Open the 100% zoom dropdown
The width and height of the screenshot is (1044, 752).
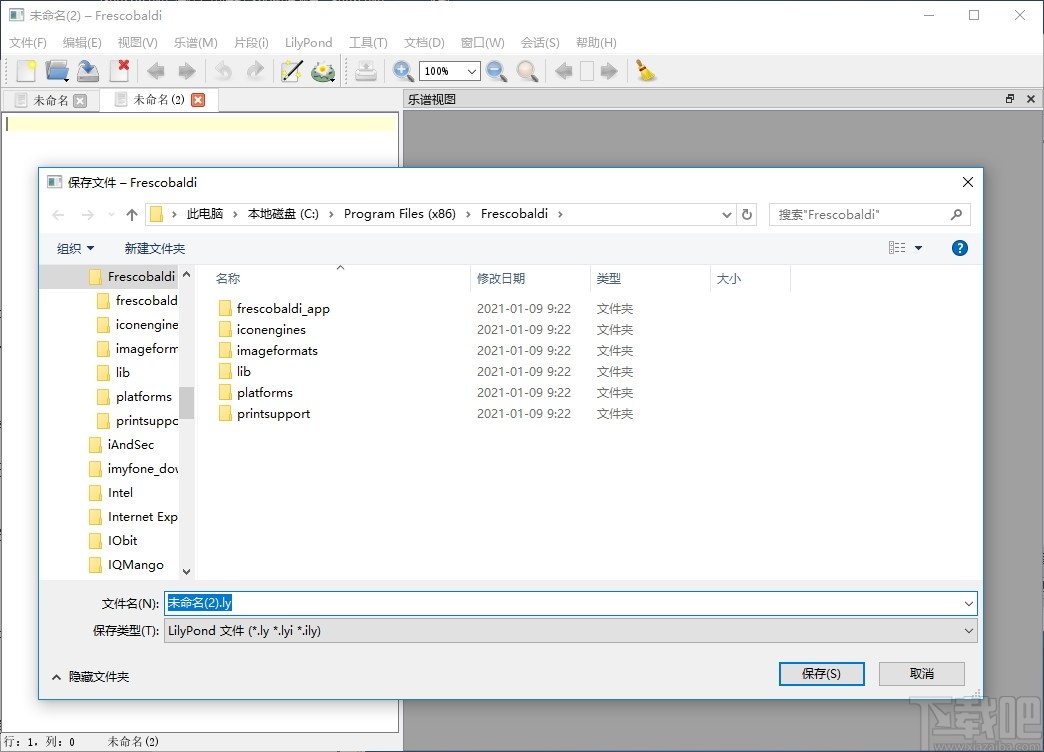471,71
